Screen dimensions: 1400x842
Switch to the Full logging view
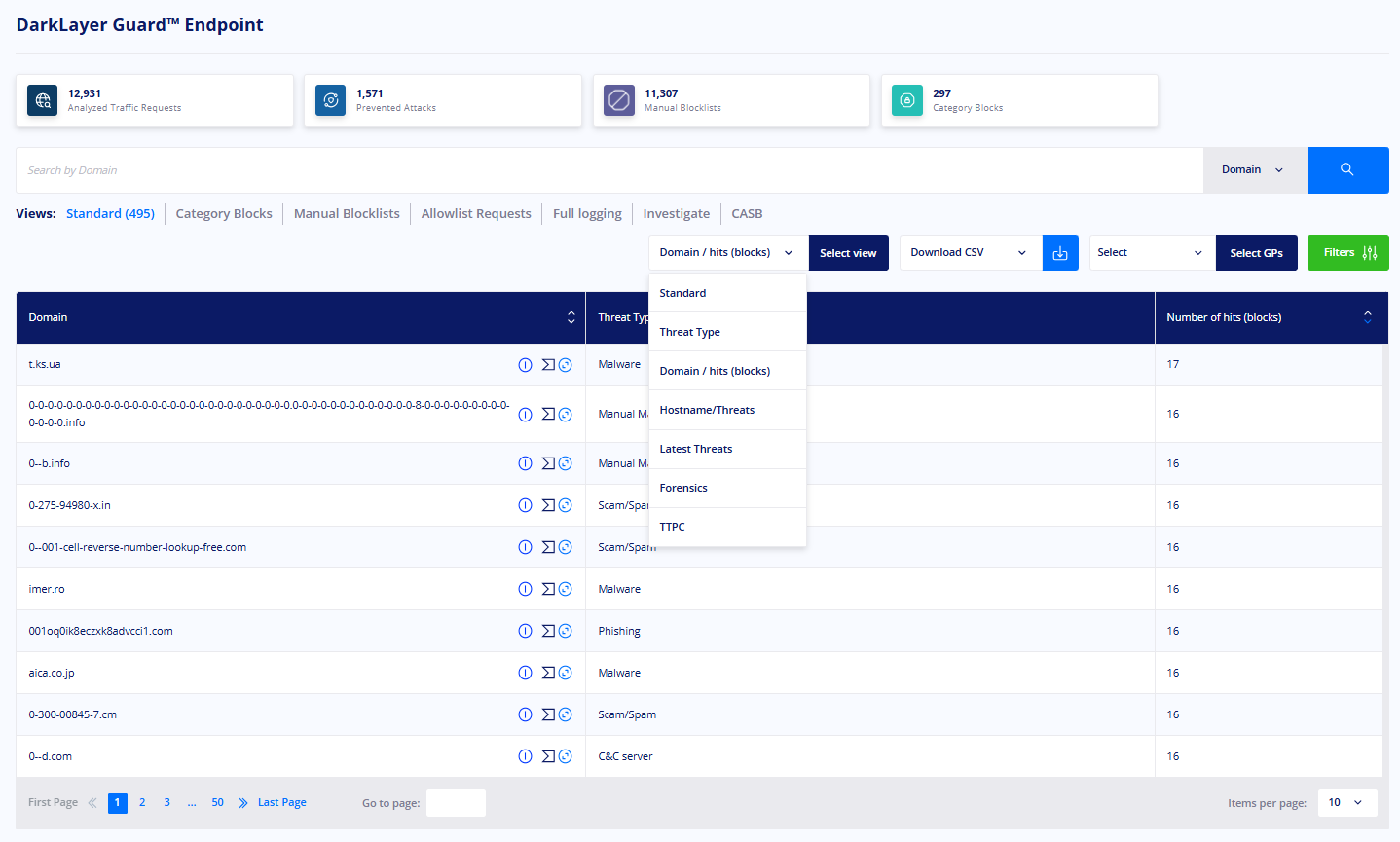[x=587, y=214]
